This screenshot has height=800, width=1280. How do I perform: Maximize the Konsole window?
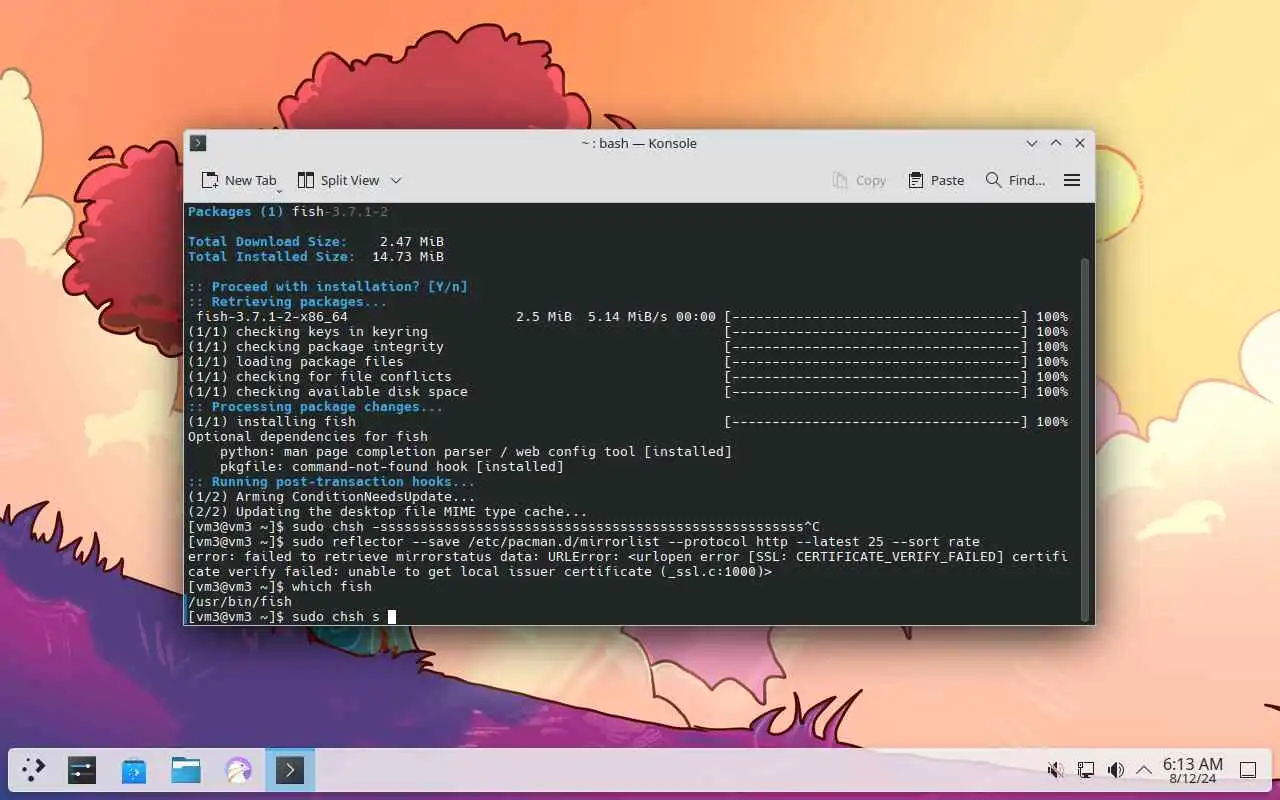pyautogui.click(x=1056, y=143)
